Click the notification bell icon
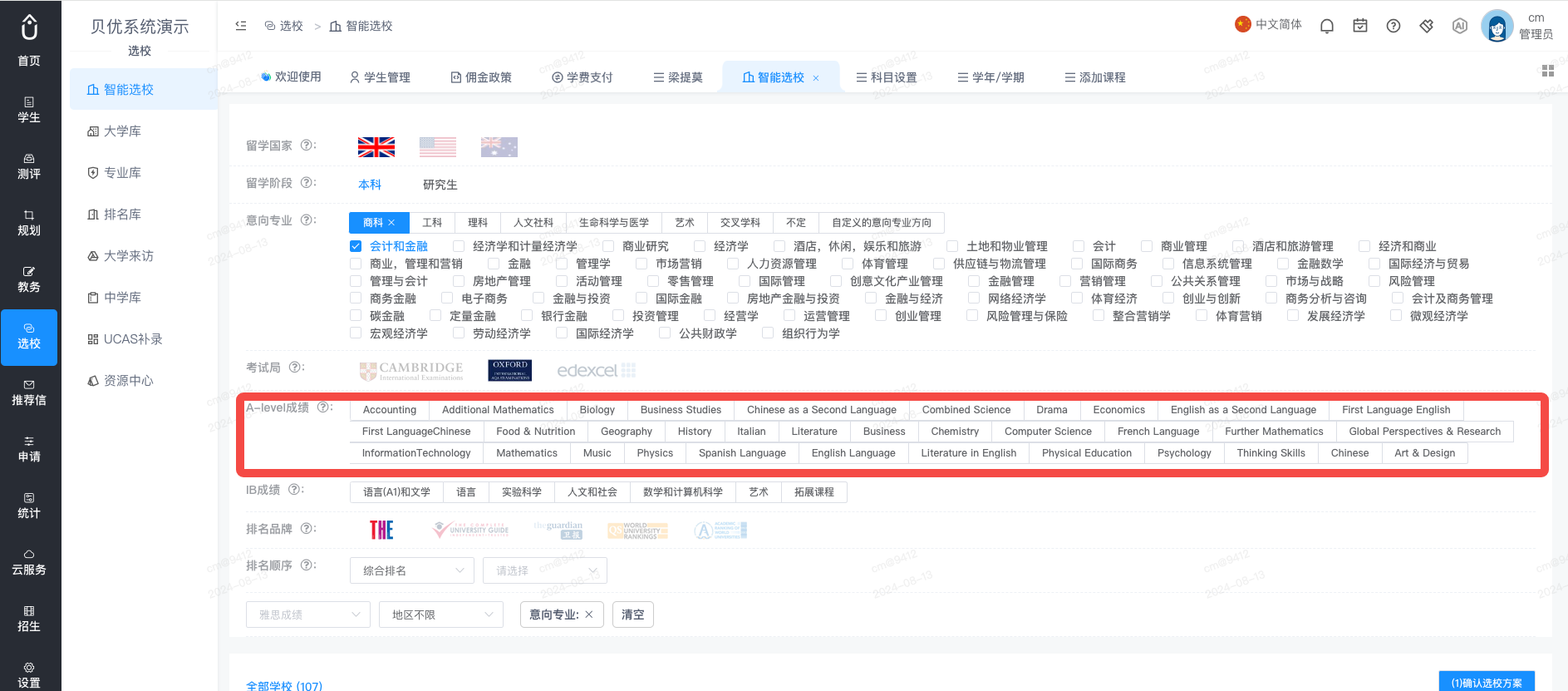1568x691 pixels. click(1327, 26)
